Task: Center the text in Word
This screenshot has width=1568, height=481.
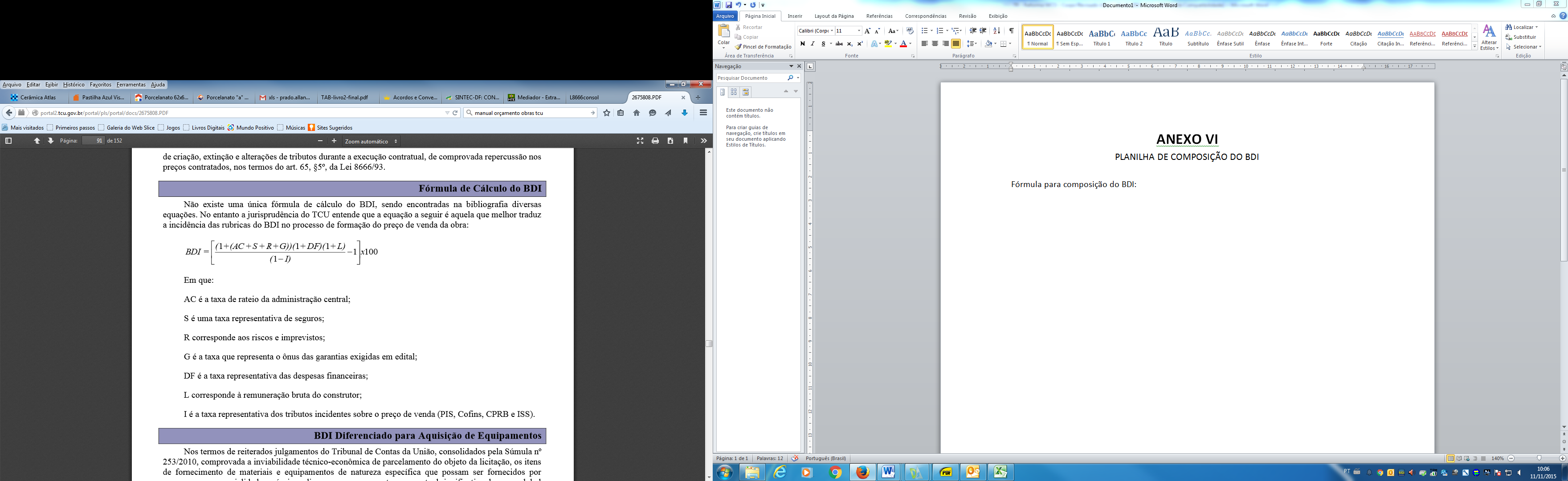Action: pyautogui.click(x=935, y=44)
